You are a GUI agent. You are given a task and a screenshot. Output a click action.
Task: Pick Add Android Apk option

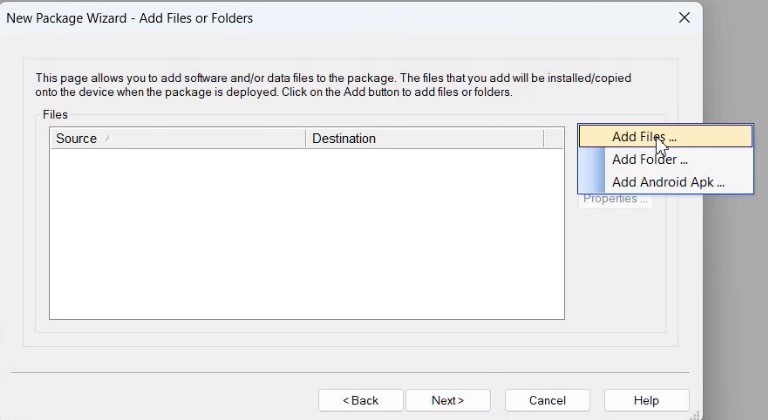(667, 182)
